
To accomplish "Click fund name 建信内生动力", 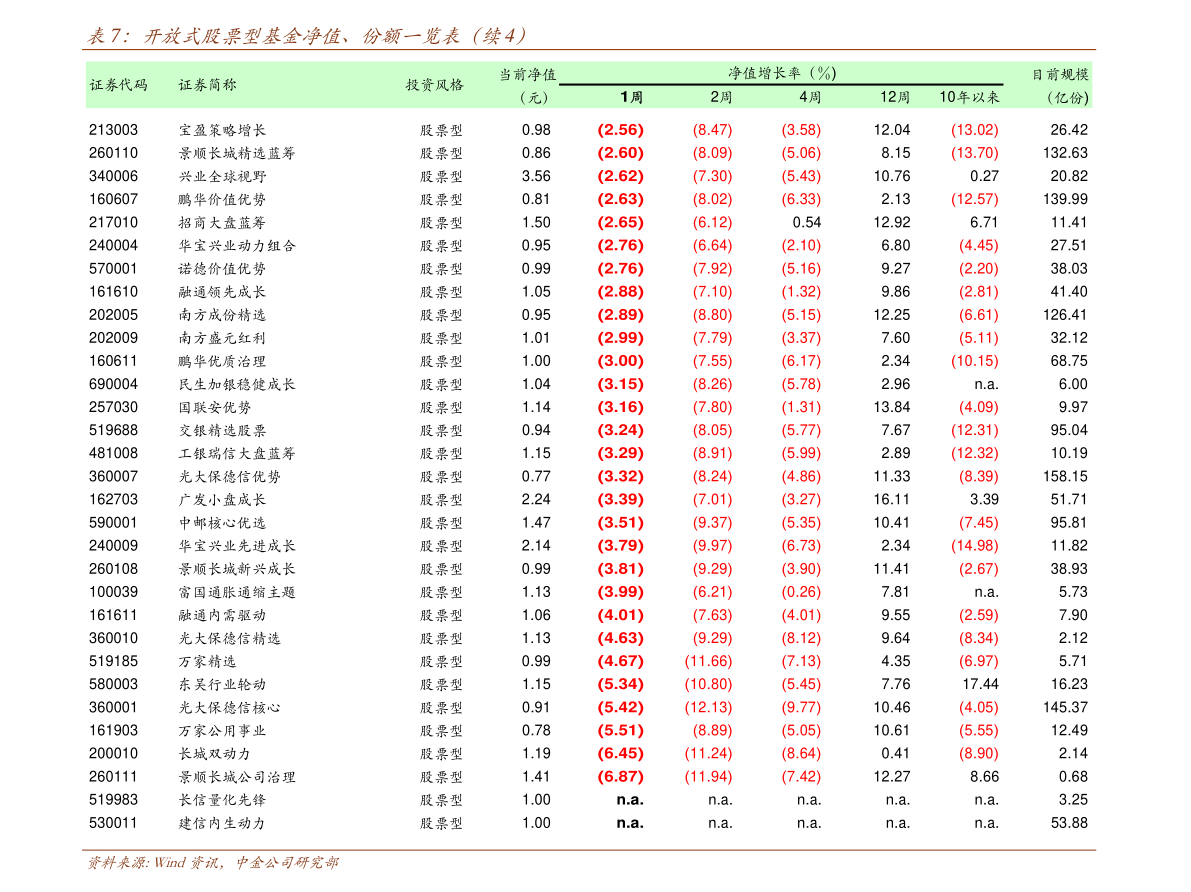I will (x=222, y=823).
